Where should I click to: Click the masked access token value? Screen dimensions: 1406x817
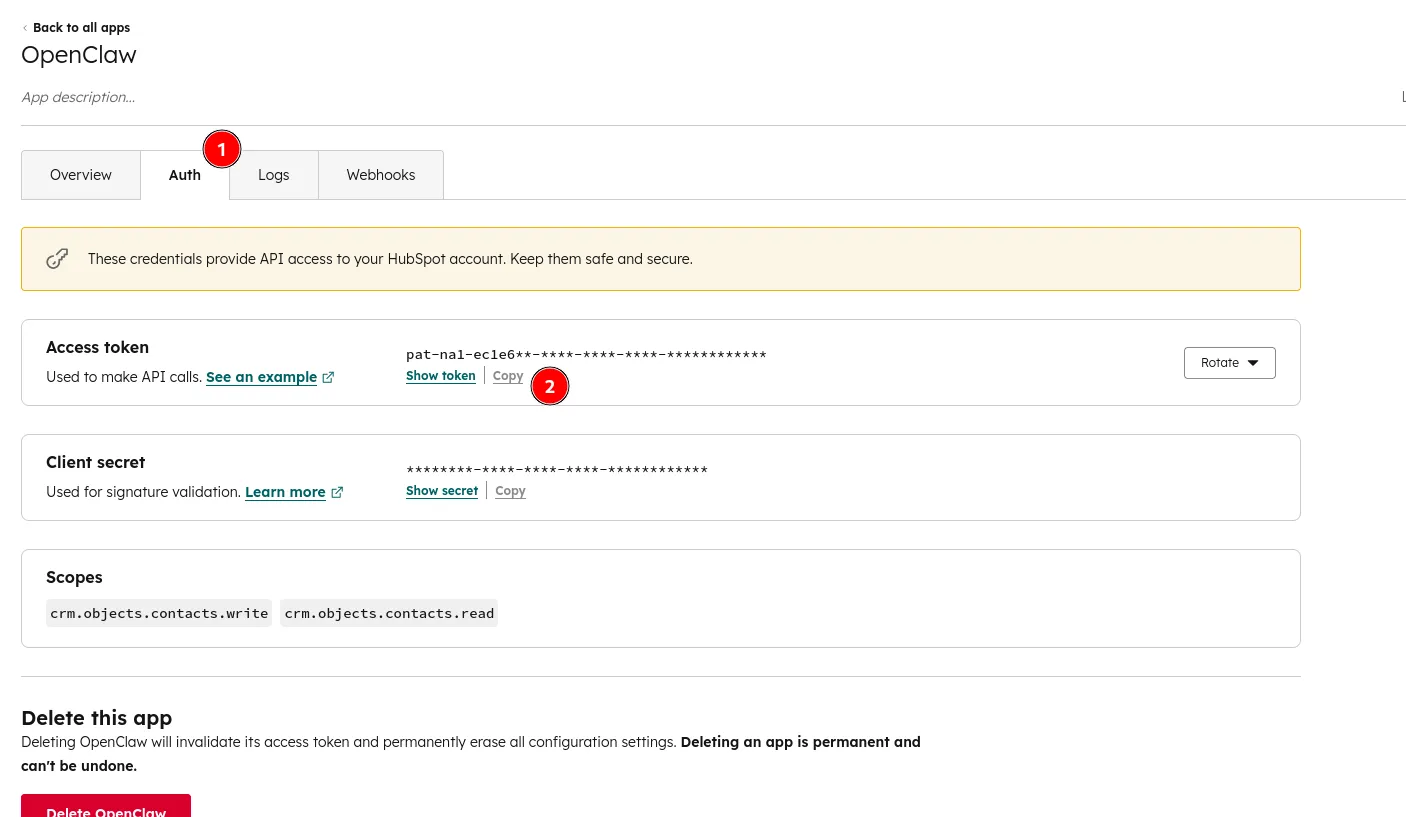pos(586,355)
